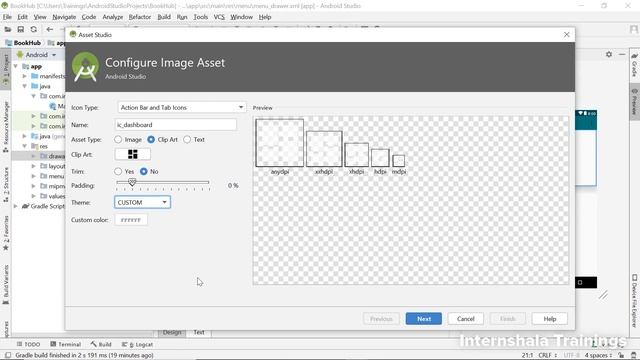The image size is (640, 360).
Task: Open the Preview side tool window
Action: pos(634,101)
